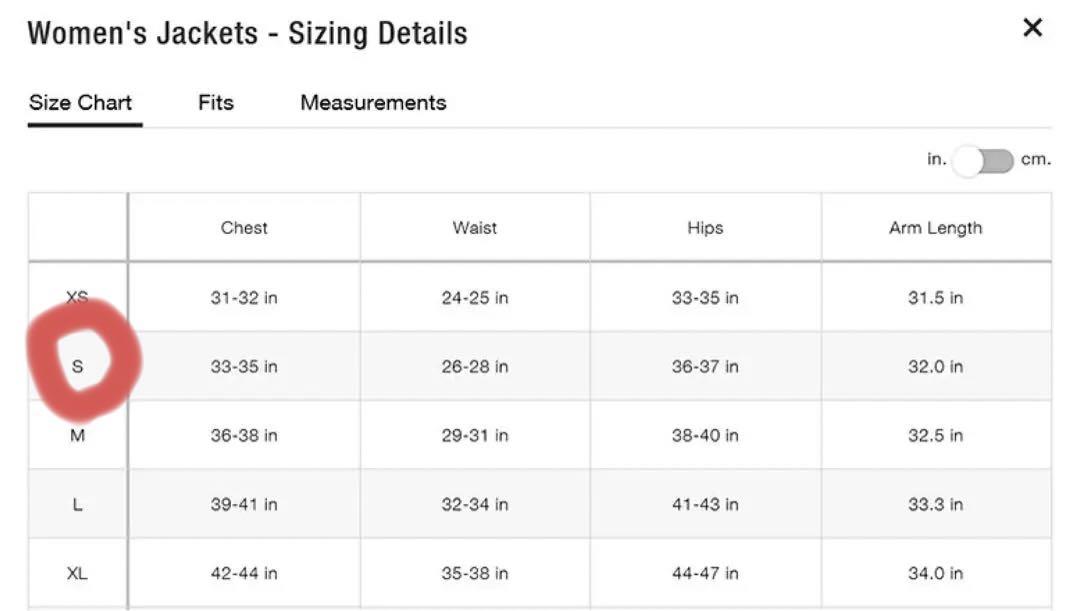This screenshot has width=1080, height=611.
Task: Click the 29-31 in waist cell
Action: pyautogui.click(x=475, y=435)
